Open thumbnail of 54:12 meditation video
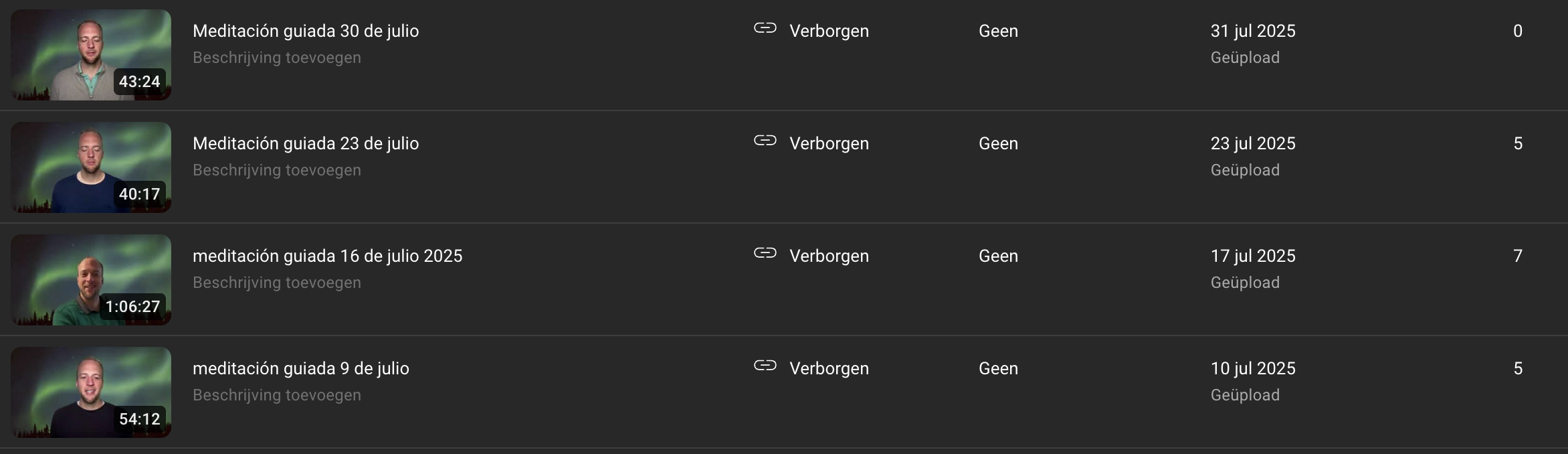The width and height of the screenshot is (1568, 454). tap(91, 392)
